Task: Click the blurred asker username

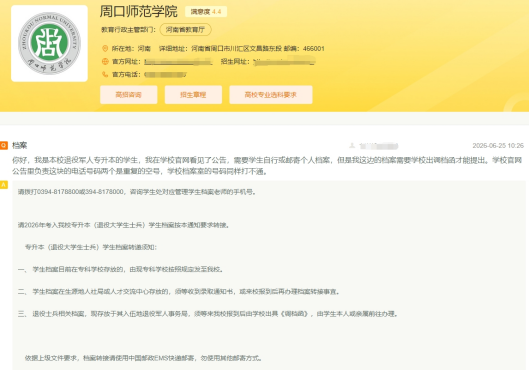Action: click(379, 146)
